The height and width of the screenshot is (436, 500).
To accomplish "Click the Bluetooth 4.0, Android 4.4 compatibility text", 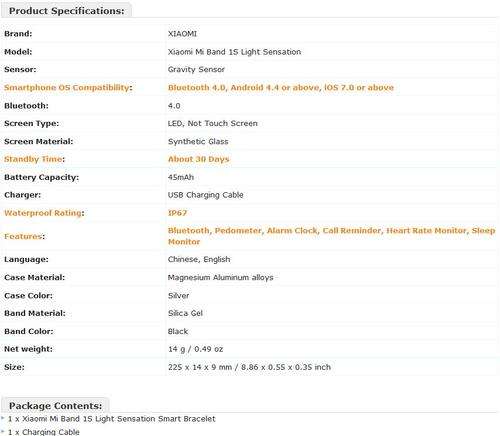I will pyautogui.click(x=281, y=88).
